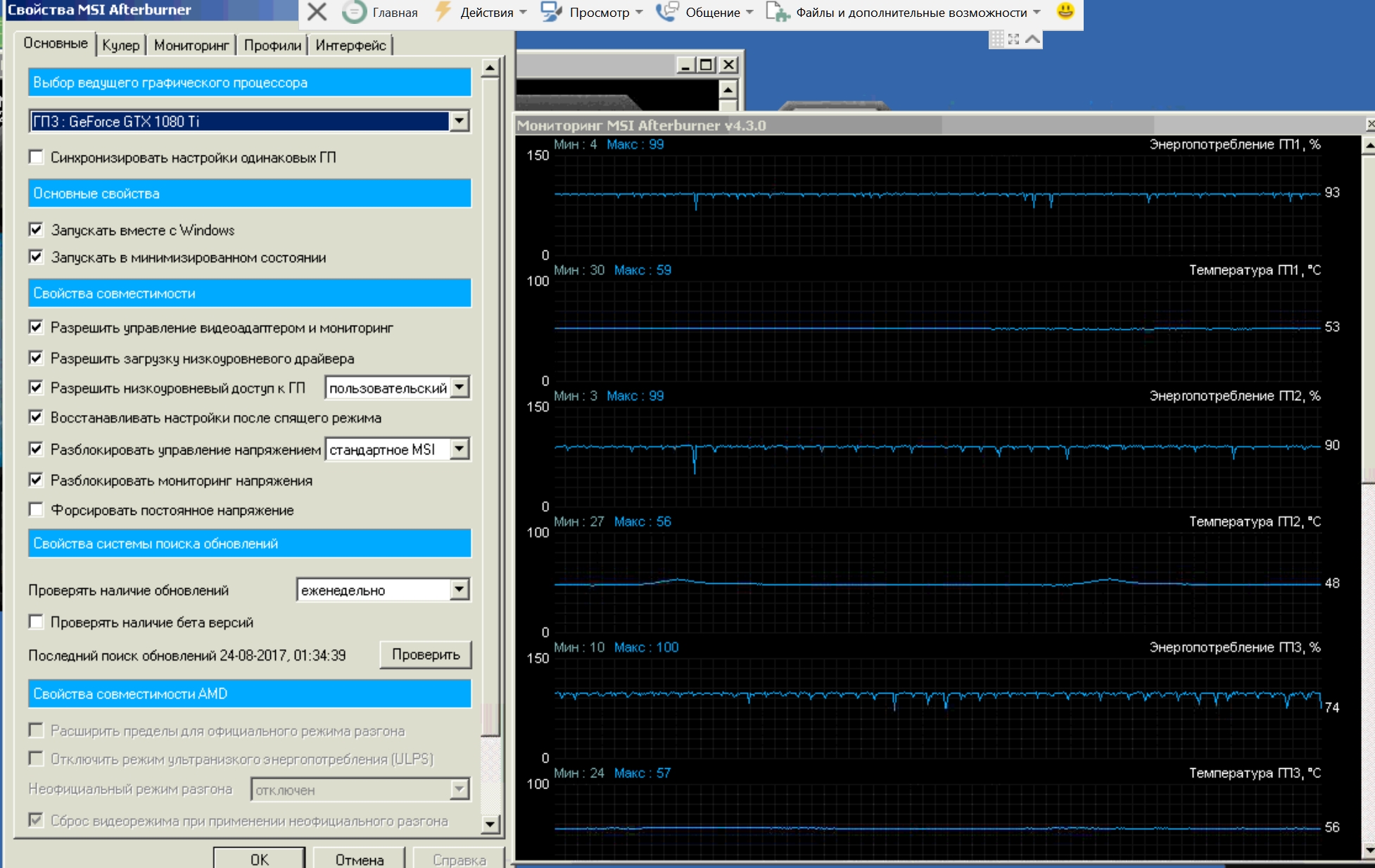
Task: Toggle Разрешить низкоуровневый доступ к ГП checkbox
Action: point(36,388)
